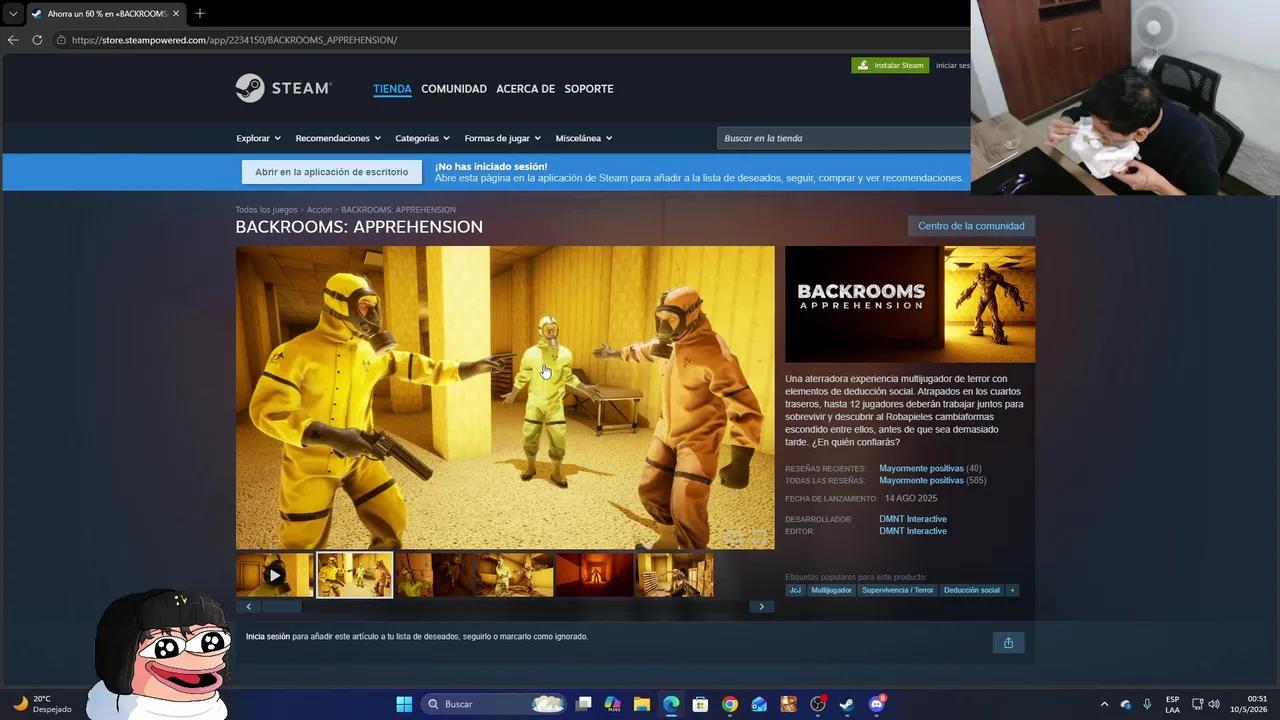
Task: Click the site info icon beside URL
Action: pyautogui.click(x=61, y=40)
